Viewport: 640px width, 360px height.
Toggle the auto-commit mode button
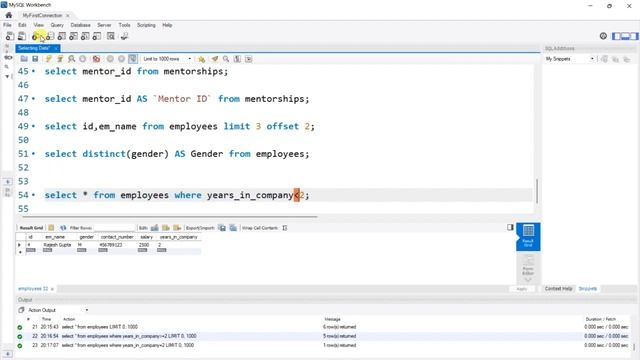[x=133, y=59]
